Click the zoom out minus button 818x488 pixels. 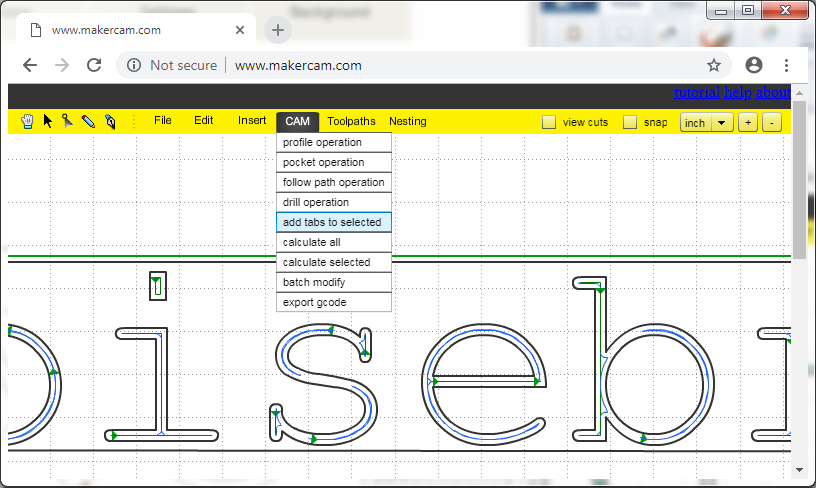[x=771, y=123]
